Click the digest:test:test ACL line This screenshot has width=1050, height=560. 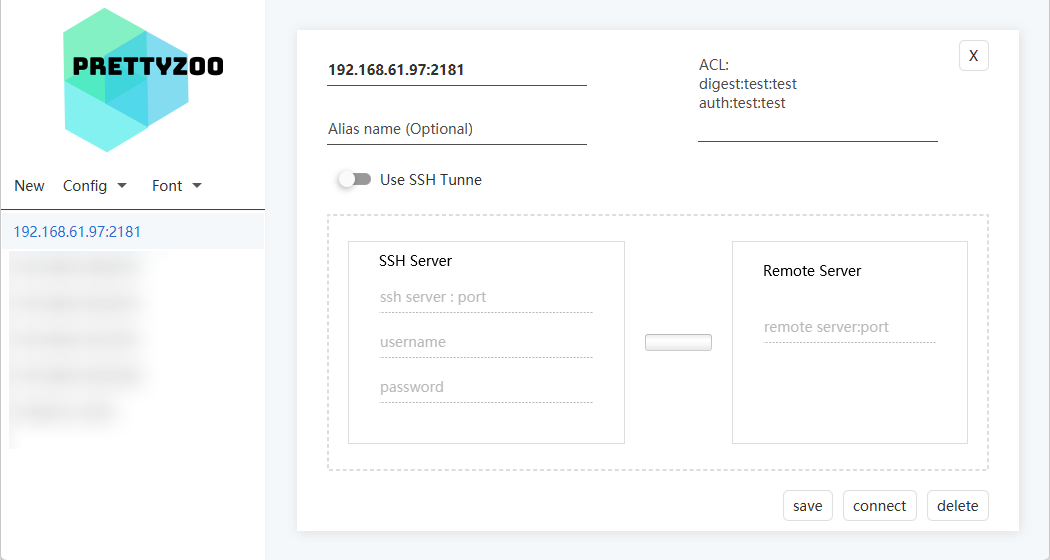click(x=747, y=84)
